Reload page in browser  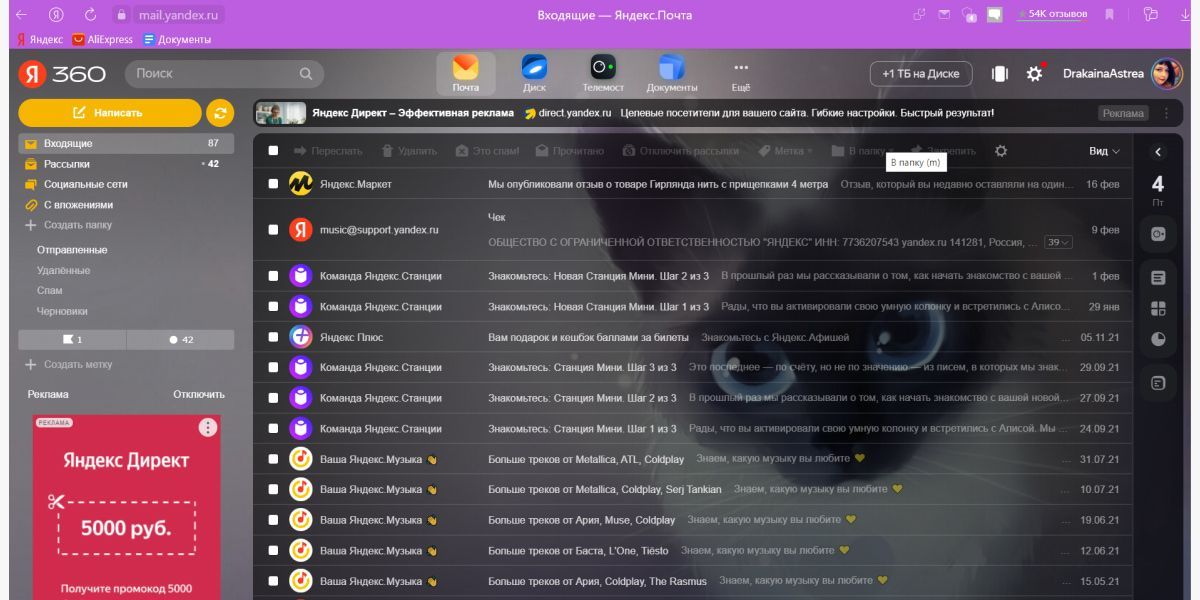point(90,15)
